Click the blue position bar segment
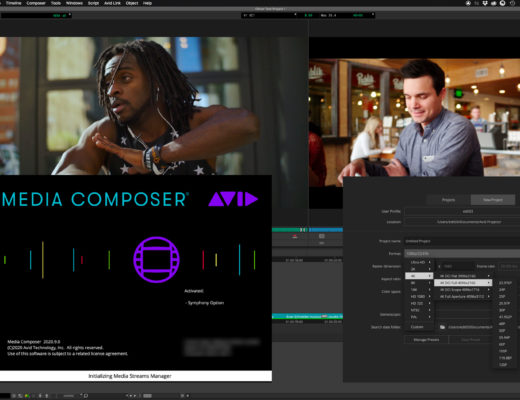The image size is (520, 400). (x=326, y=230)
